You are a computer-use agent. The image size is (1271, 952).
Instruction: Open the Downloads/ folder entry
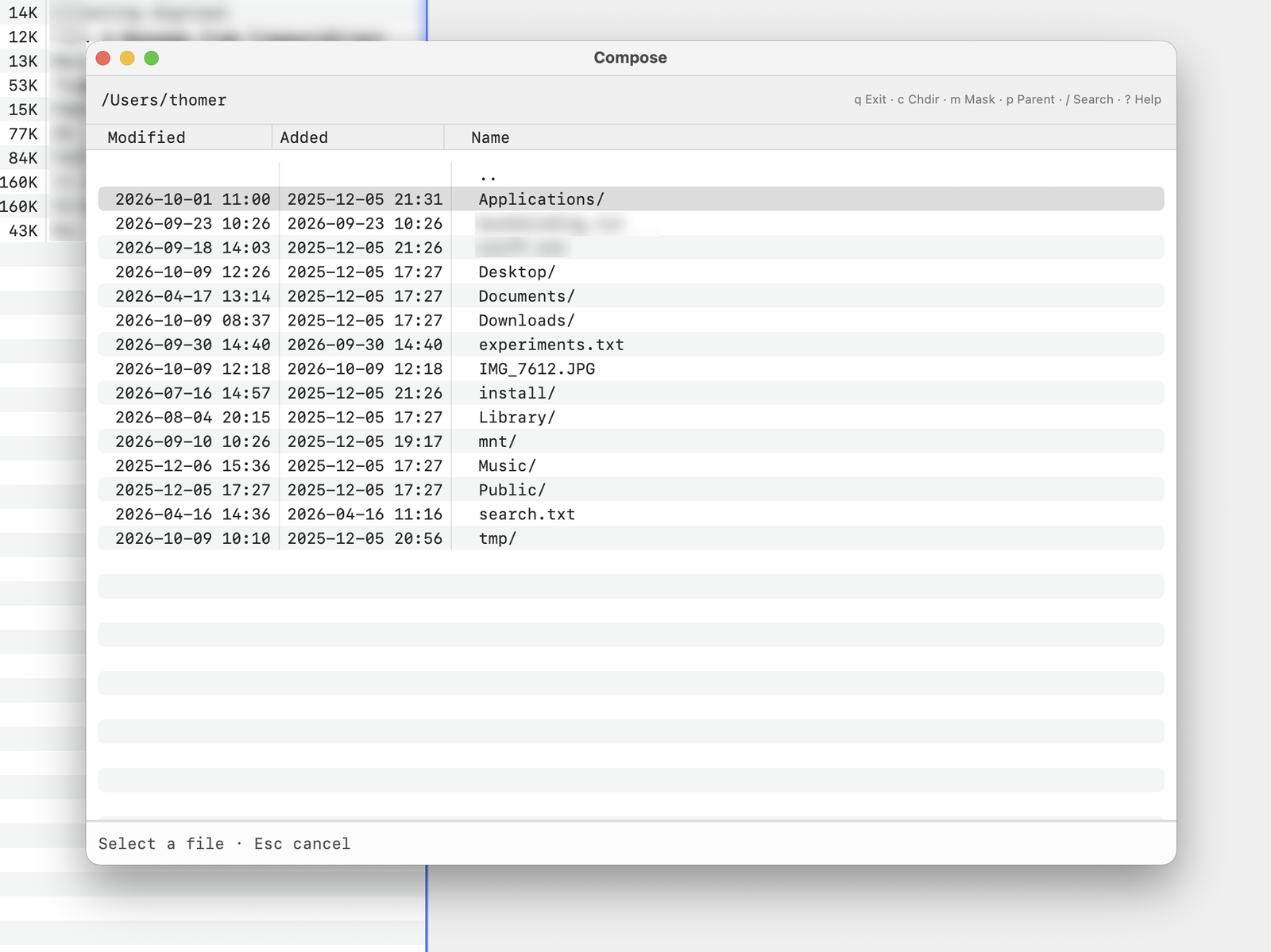click(631, 321)
